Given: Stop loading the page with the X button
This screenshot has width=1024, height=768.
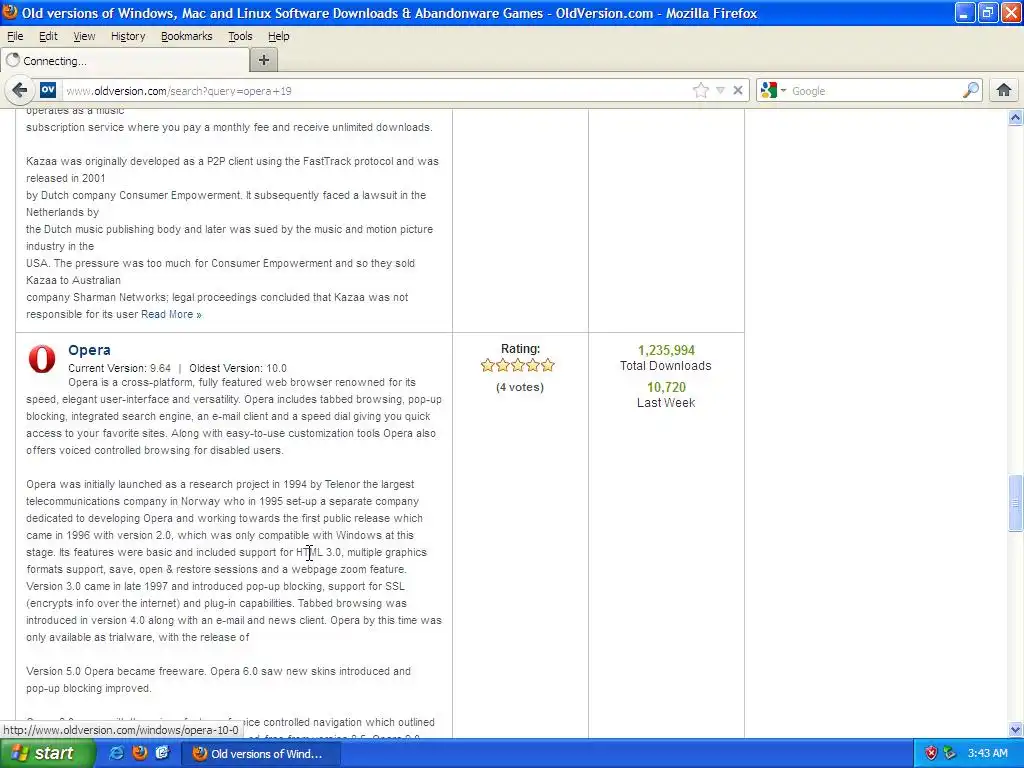Looking at the screenshot, I should tap(738, 90).
